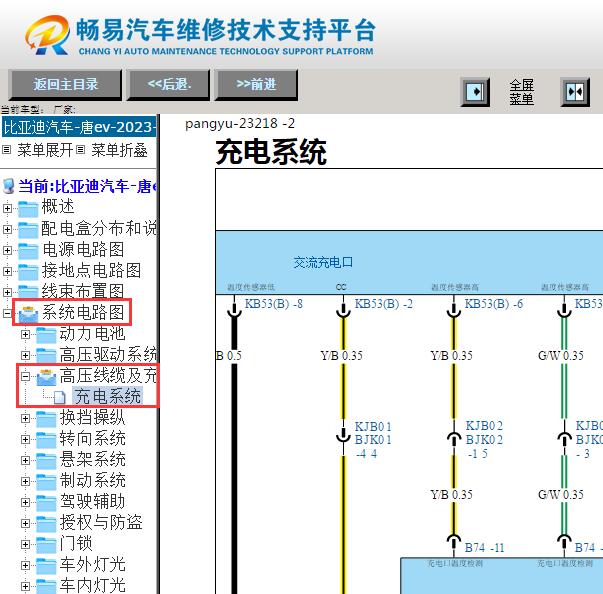The width and height of the screenshot is (603, 594).
Task: Click the 换挡操纵 folder icon
Action: point(46,419)
